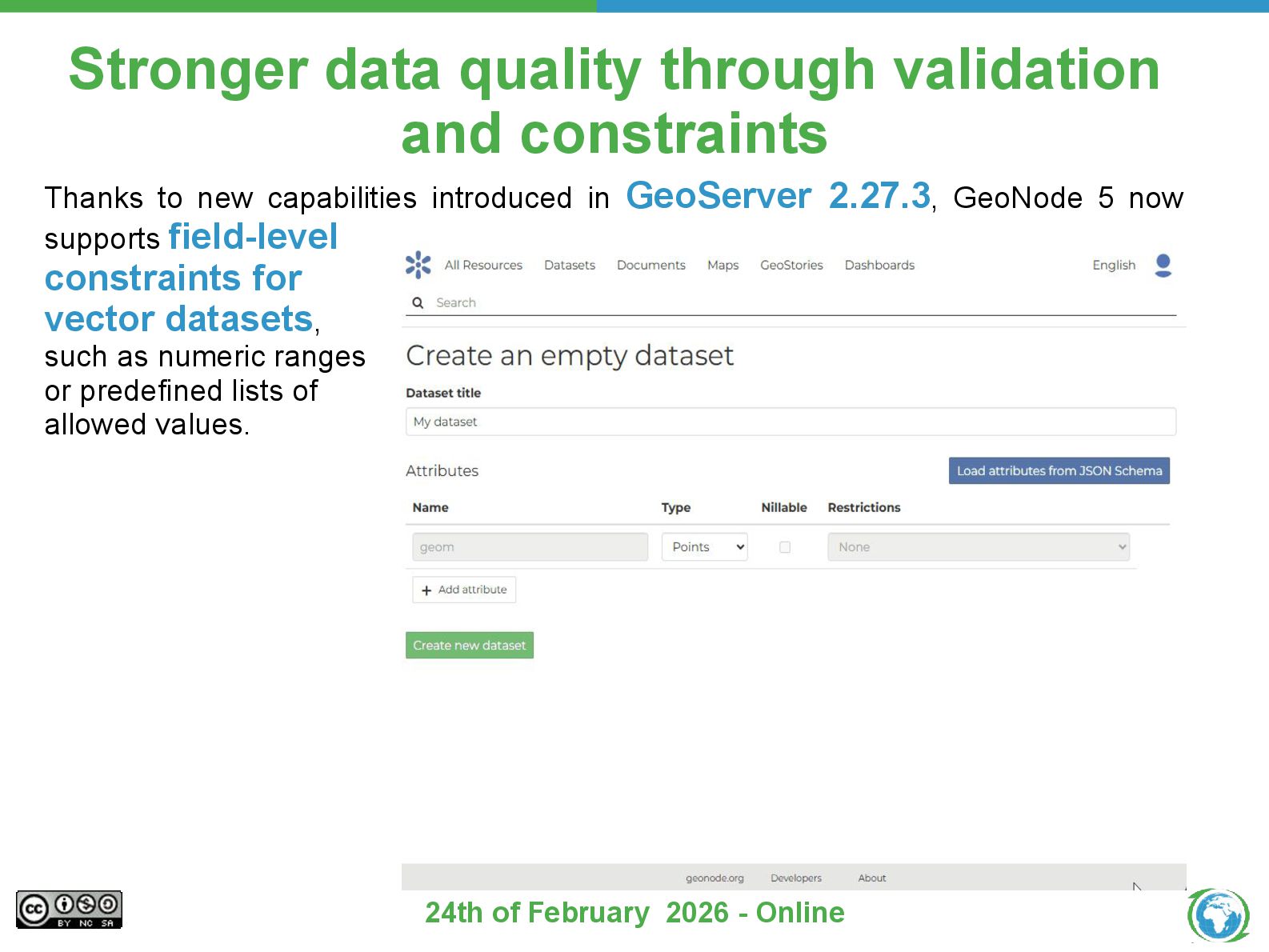
Task: Toggle the Nillable checkbox for geom
Action: pos(784,547)
